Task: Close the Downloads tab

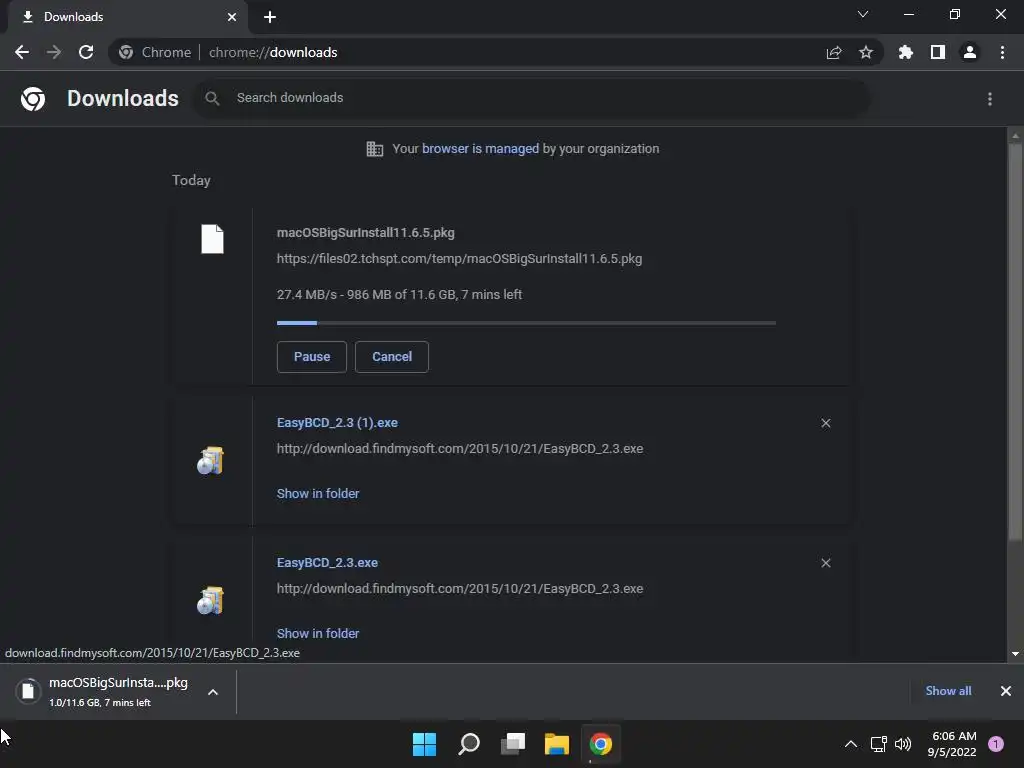Action: click(232, 17)
